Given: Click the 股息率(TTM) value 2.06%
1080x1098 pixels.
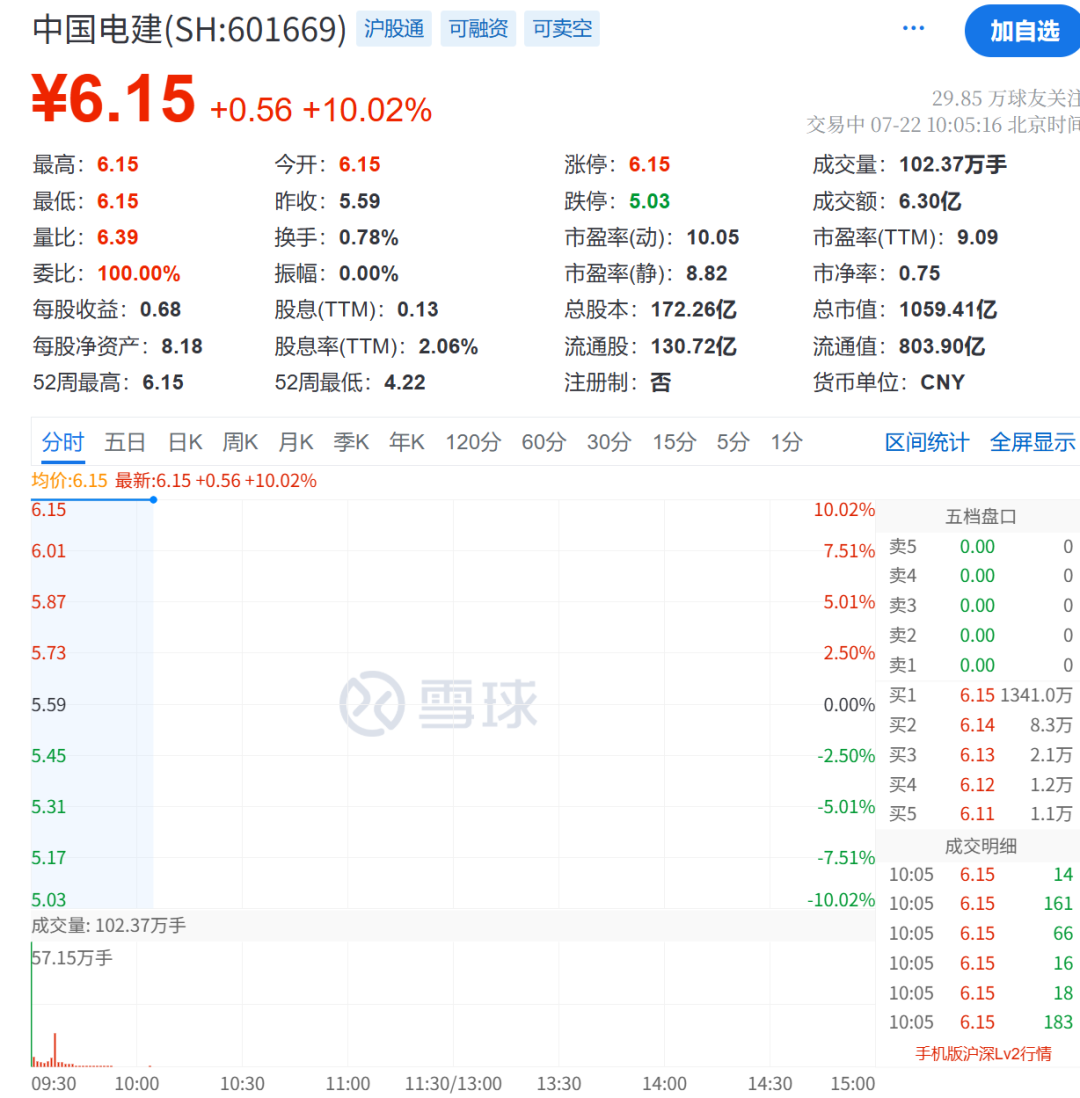Looking at the screenshot, I should click(448, 347).
